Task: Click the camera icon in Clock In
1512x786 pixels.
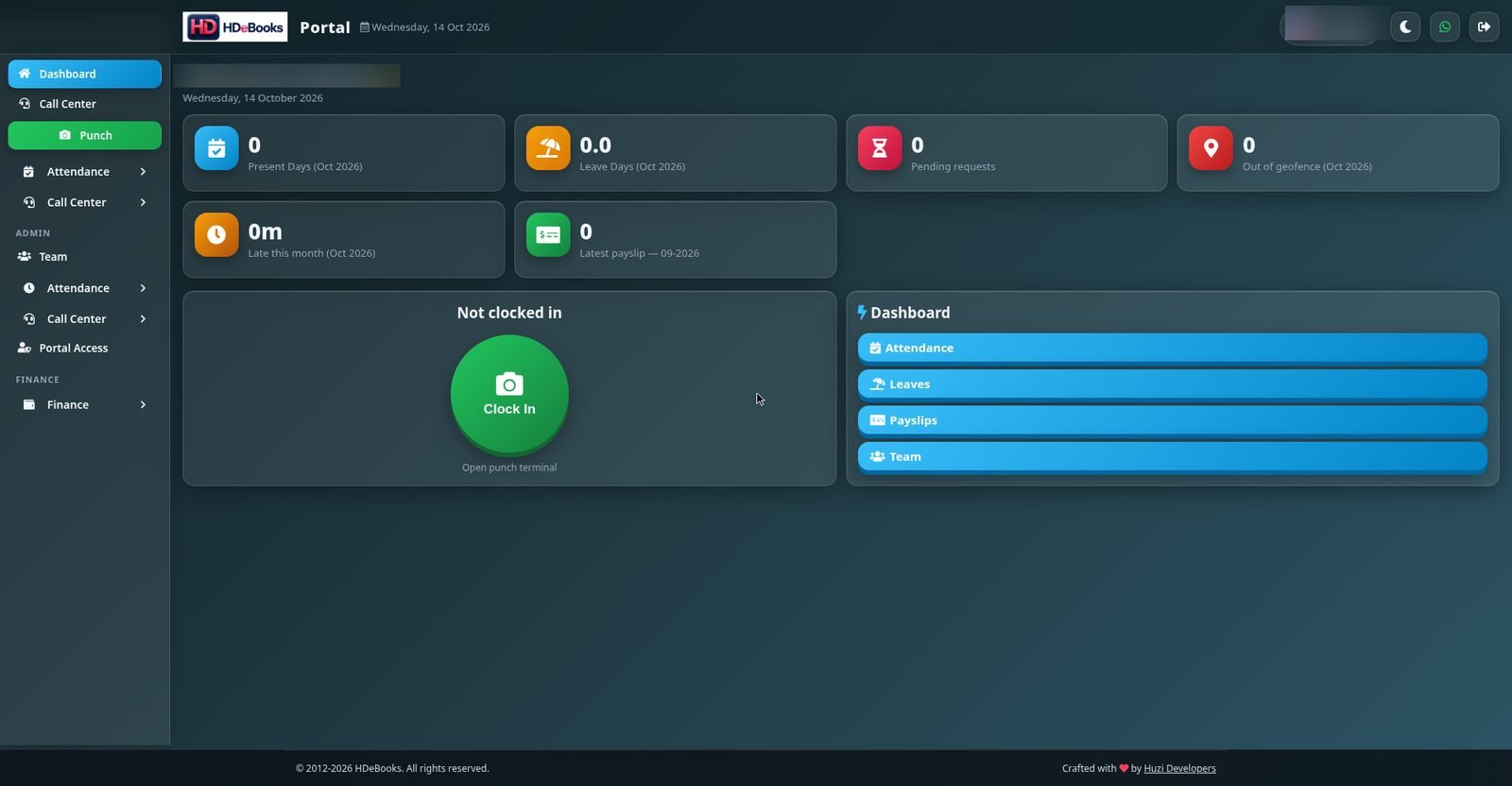Action: coord(509,384)
